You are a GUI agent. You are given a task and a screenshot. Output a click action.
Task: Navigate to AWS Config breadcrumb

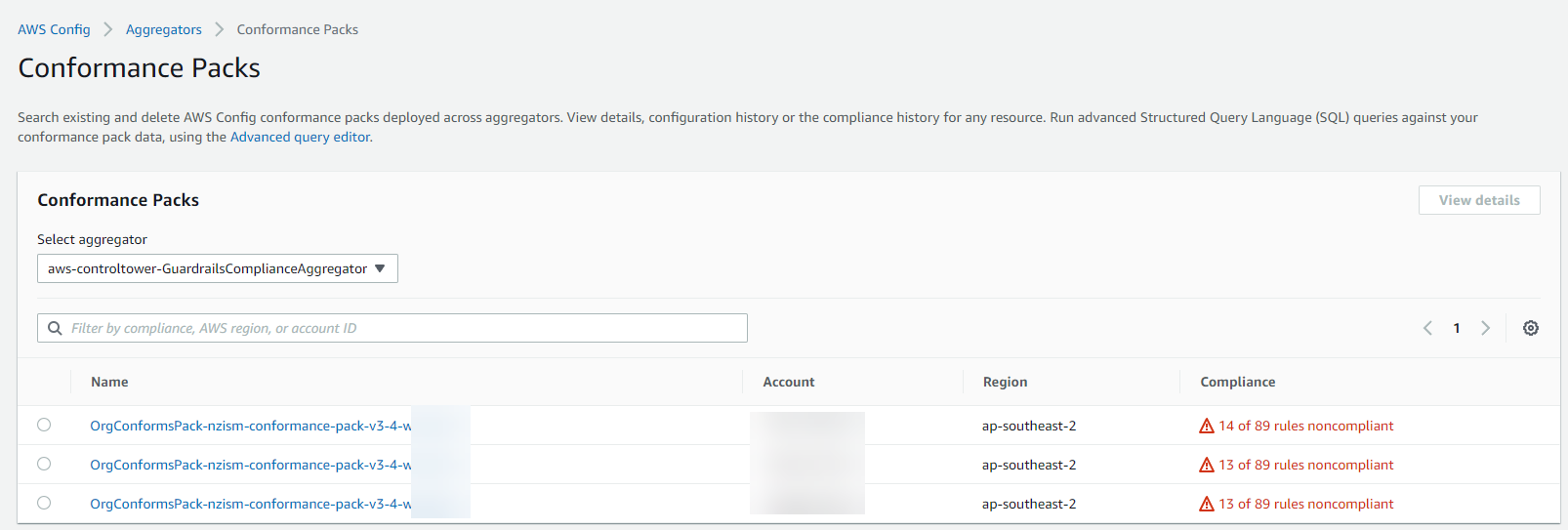pyautogui.click(x=54, y=29)
